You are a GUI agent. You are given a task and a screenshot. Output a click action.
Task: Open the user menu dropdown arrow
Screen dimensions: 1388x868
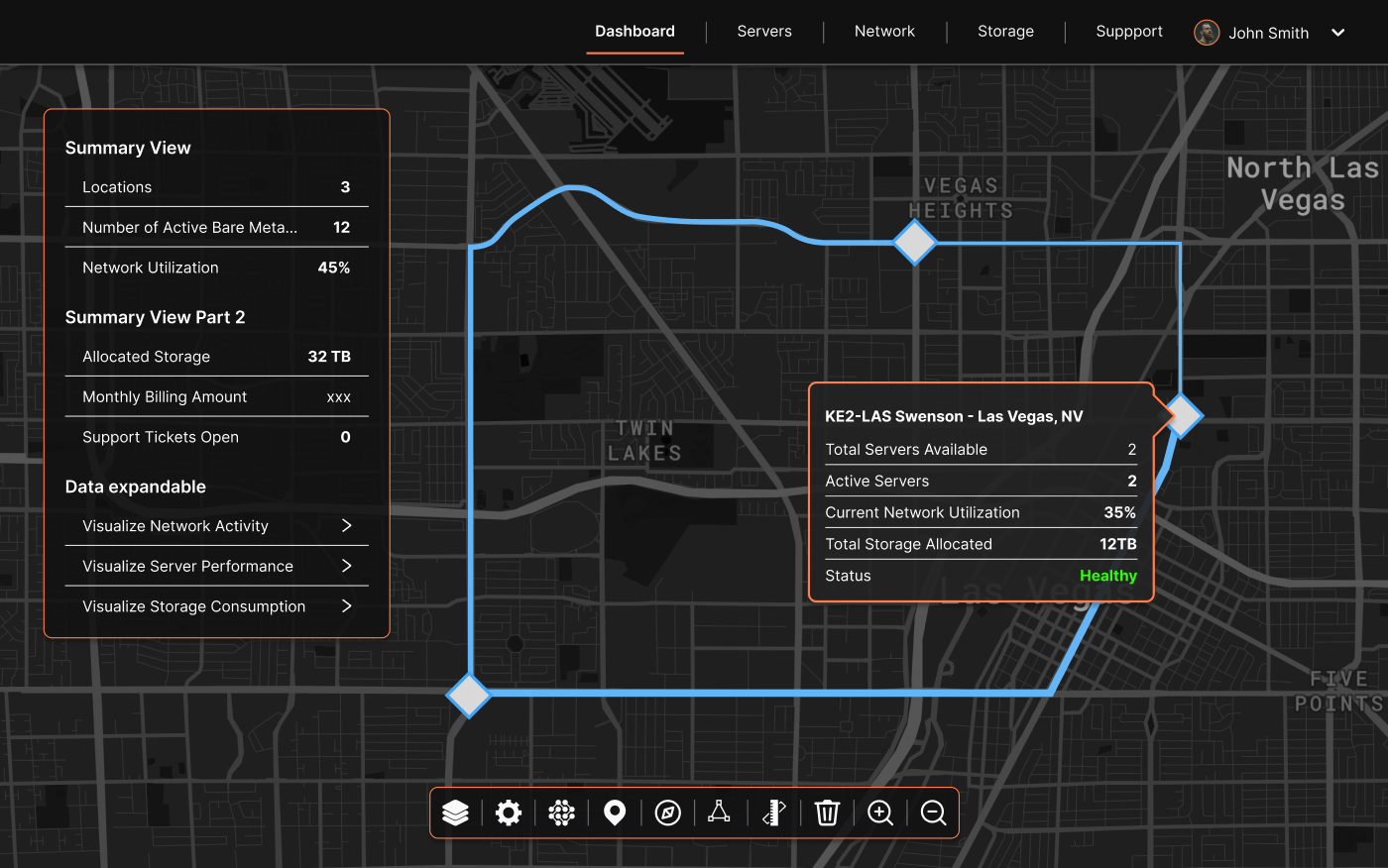[x=1337, y=33]
